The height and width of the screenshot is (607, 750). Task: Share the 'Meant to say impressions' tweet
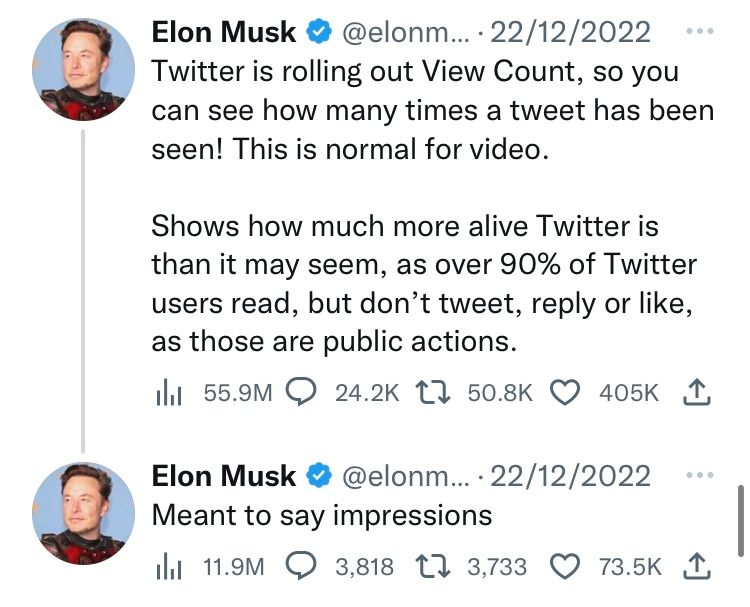tap(697, 566)
